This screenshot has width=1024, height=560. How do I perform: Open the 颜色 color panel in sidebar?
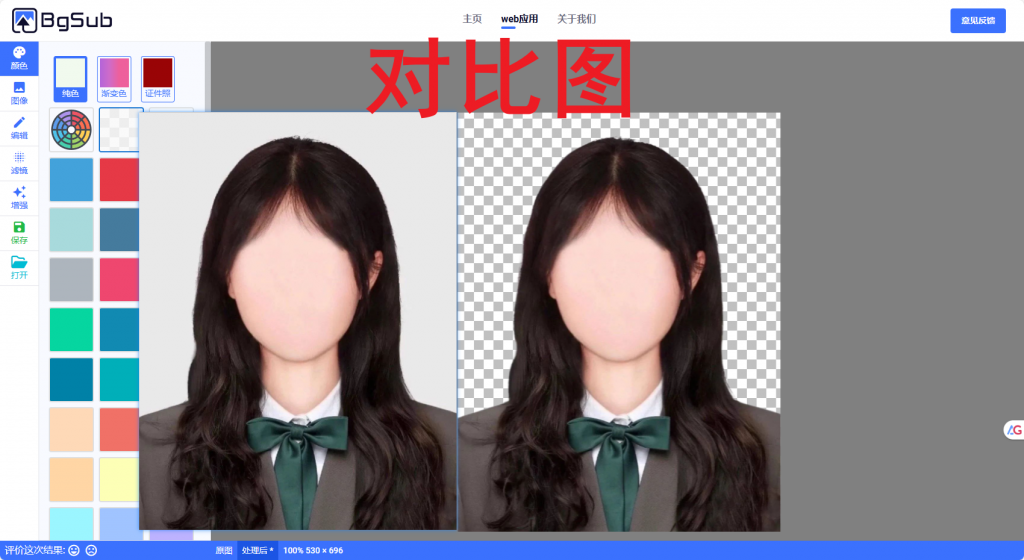(19, 58)
